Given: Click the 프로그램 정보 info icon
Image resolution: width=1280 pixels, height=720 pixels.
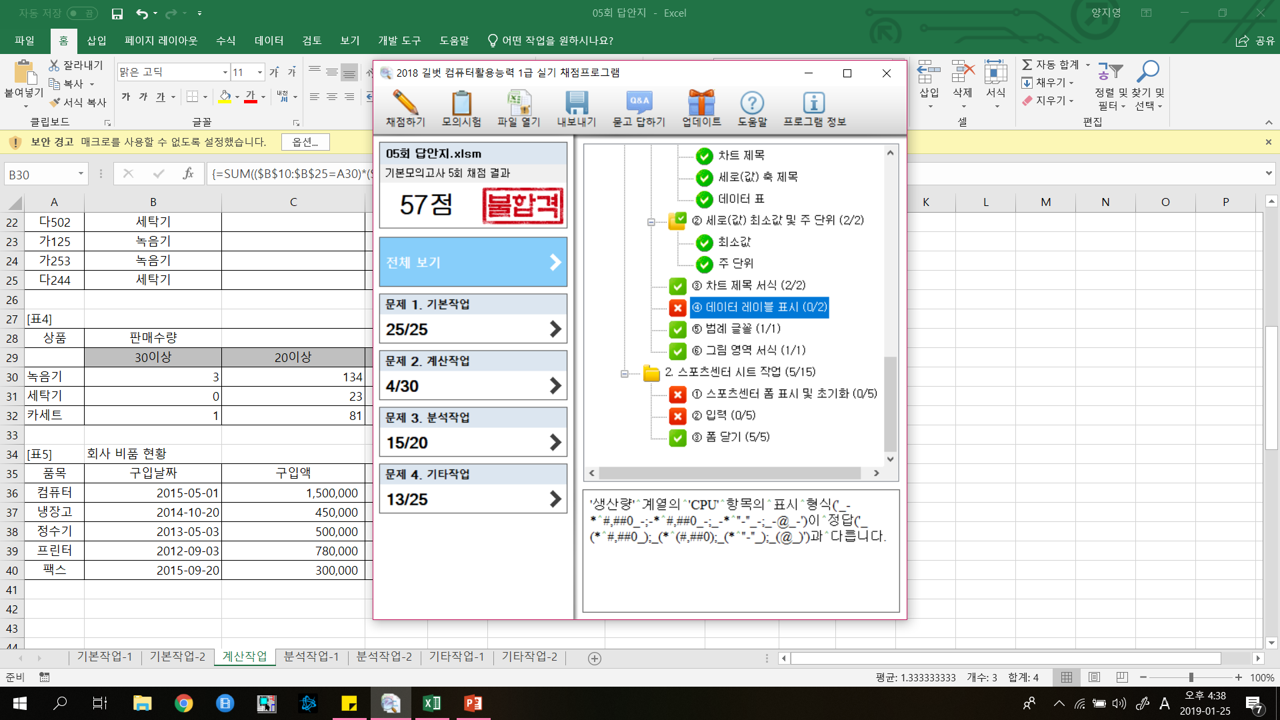Looking at the screenshot, I should point(814,107).
